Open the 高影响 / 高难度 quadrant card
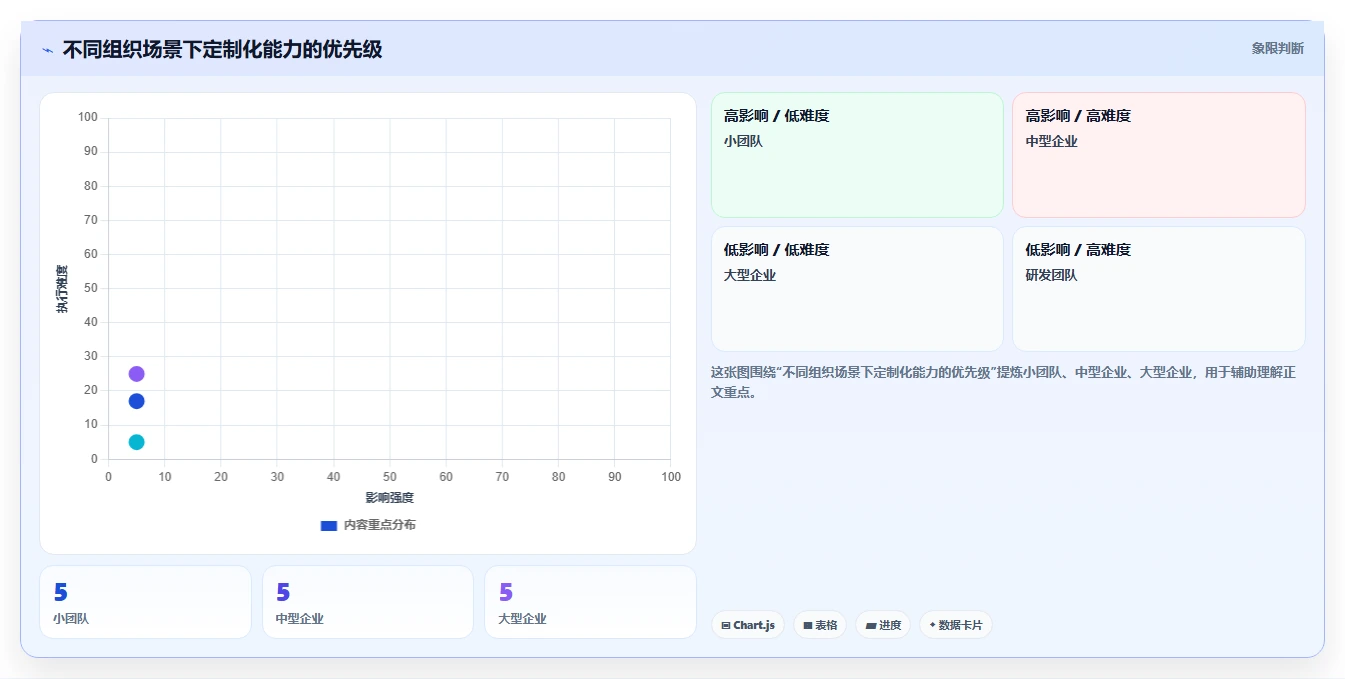1345x679 pixels. (1158, 155)
